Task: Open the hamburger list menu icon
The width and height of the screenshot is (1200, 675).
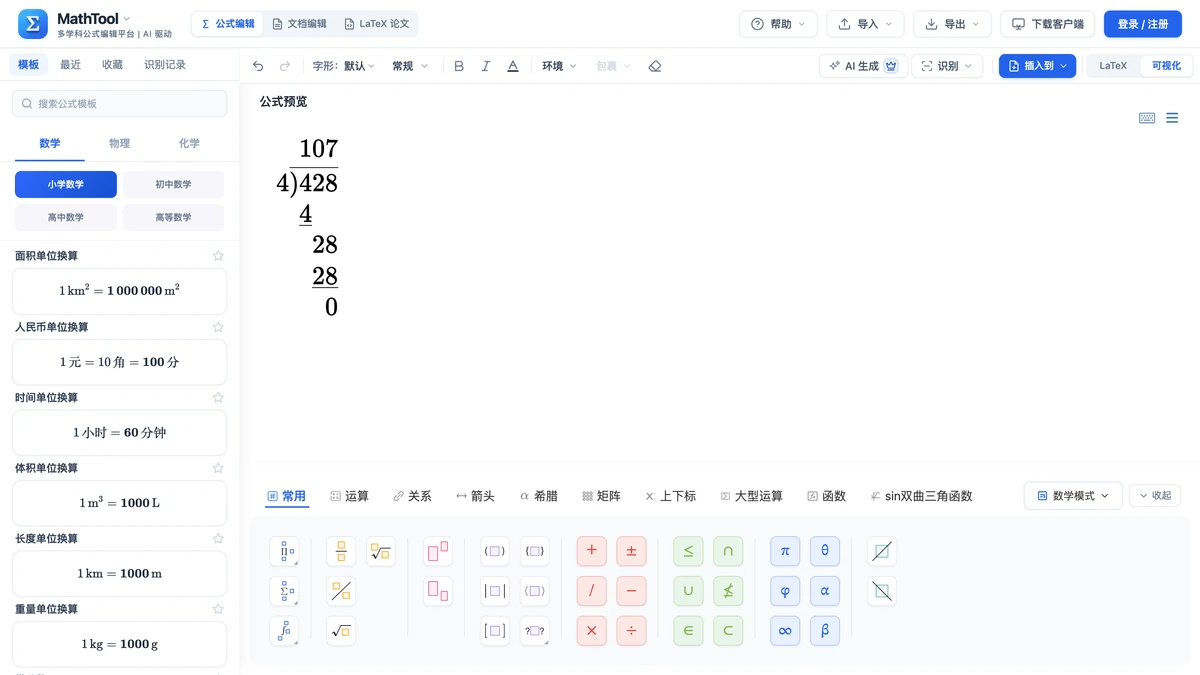Action: pyautogui.click(x=1172, y=118)
